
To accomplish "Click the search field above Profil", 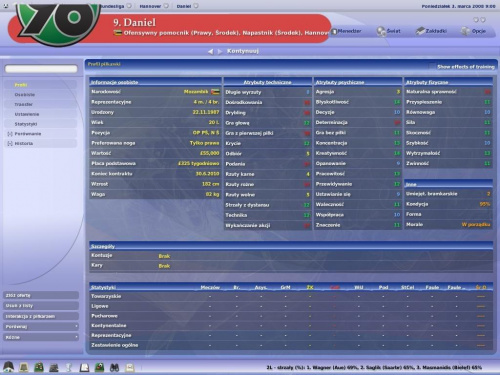I will coord(41,69).
